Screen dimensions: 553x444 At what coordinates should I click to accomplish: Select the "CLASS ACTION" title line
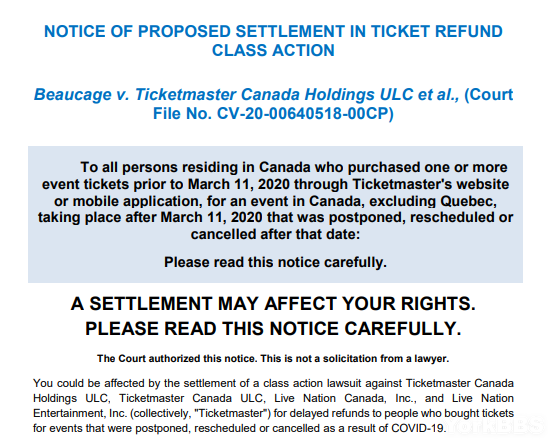click(273, 50)
